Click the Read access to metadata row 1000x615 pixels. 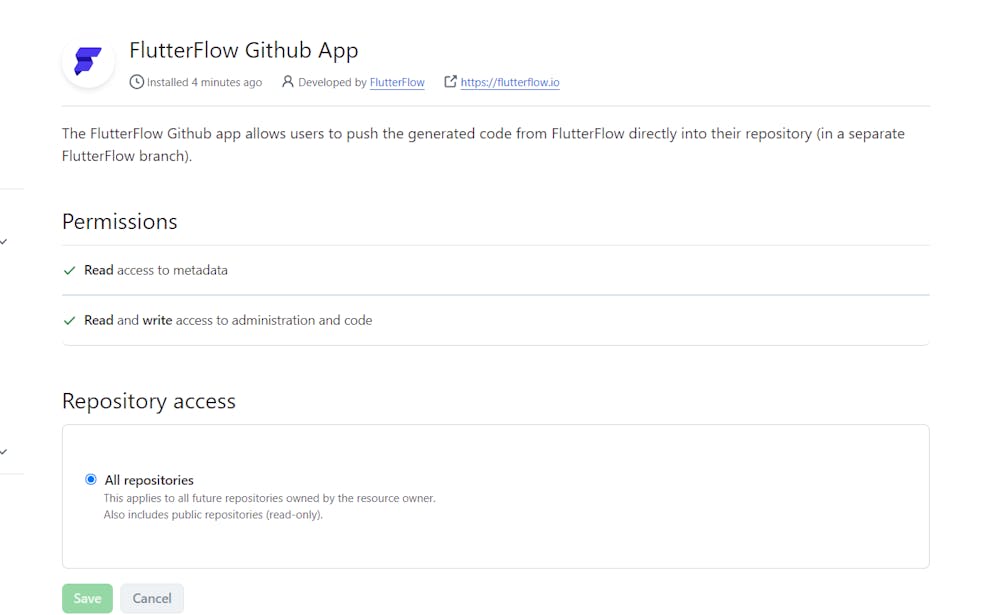click(156, 270)
